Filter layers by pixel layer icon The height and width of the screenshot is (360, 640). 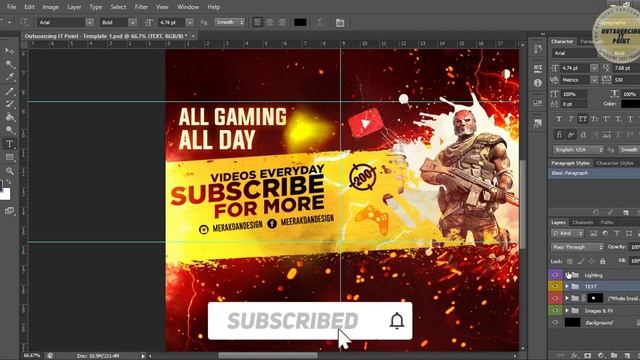pyautogui.click(x=593, y=233)
